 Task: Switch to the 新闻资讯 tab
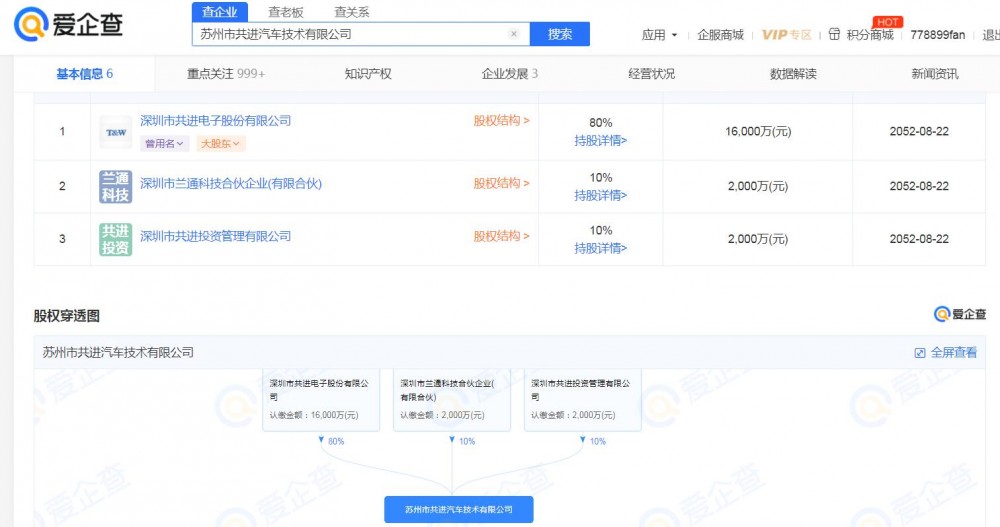[x=934, y=74]
